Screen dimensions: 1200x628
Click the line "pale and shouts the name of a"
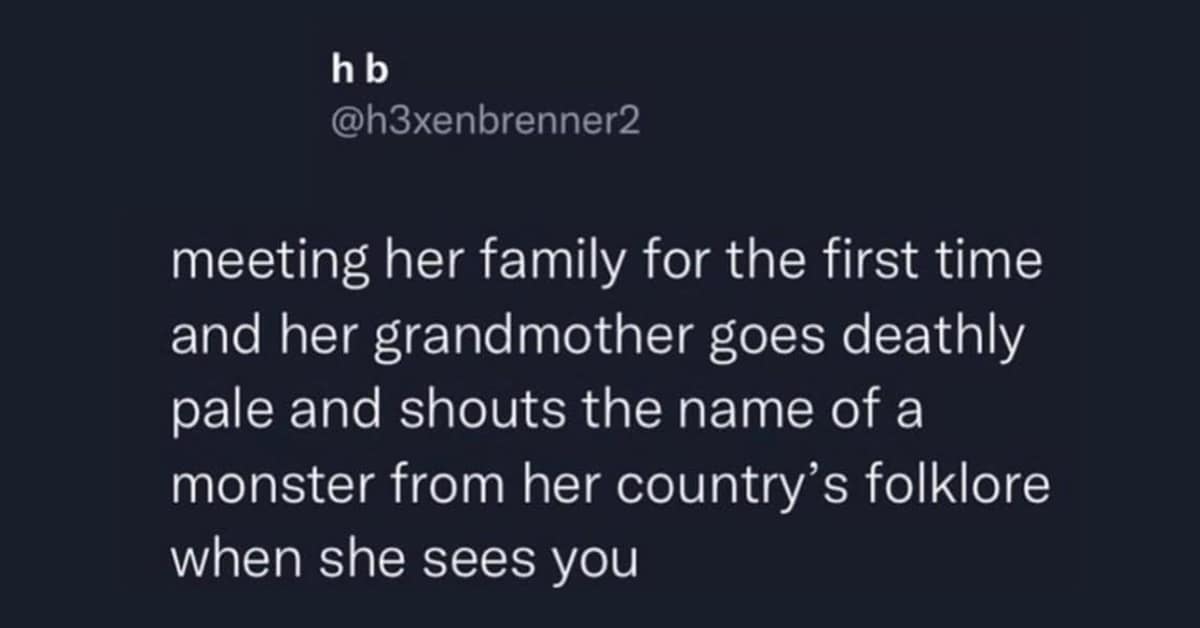point(545,413)
